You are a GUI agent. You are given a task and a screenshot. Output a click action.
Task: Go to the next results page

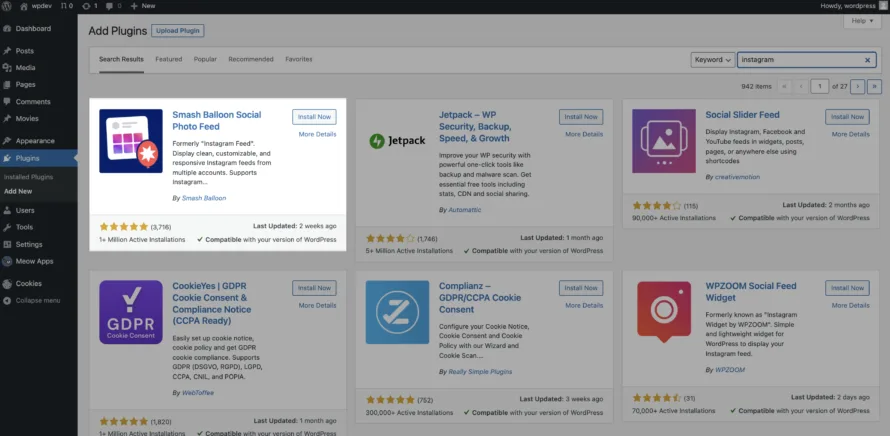pos(858,86)
